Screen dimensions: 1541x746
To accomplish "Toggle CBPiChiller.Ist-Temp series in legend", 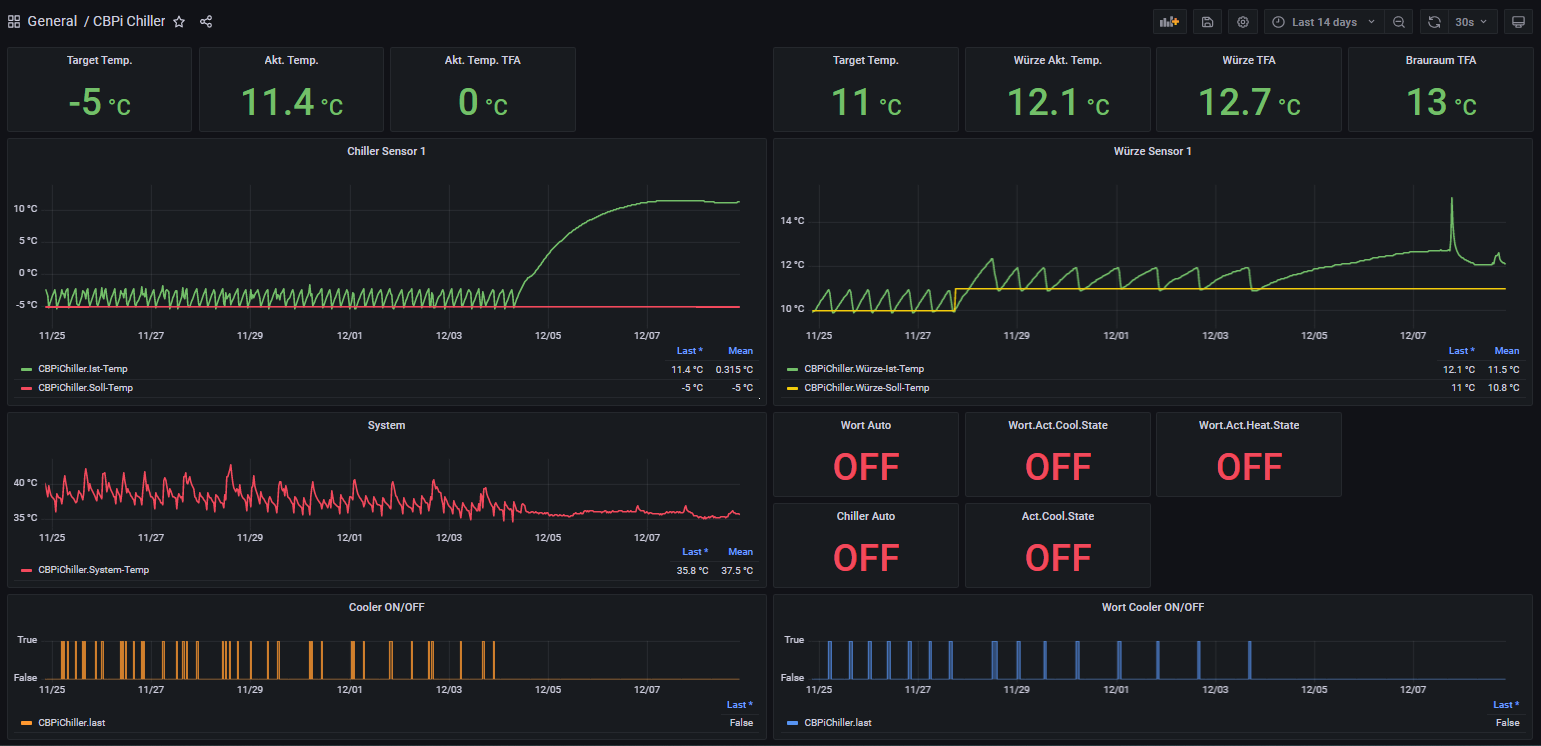I will click(x=84, y=369).
